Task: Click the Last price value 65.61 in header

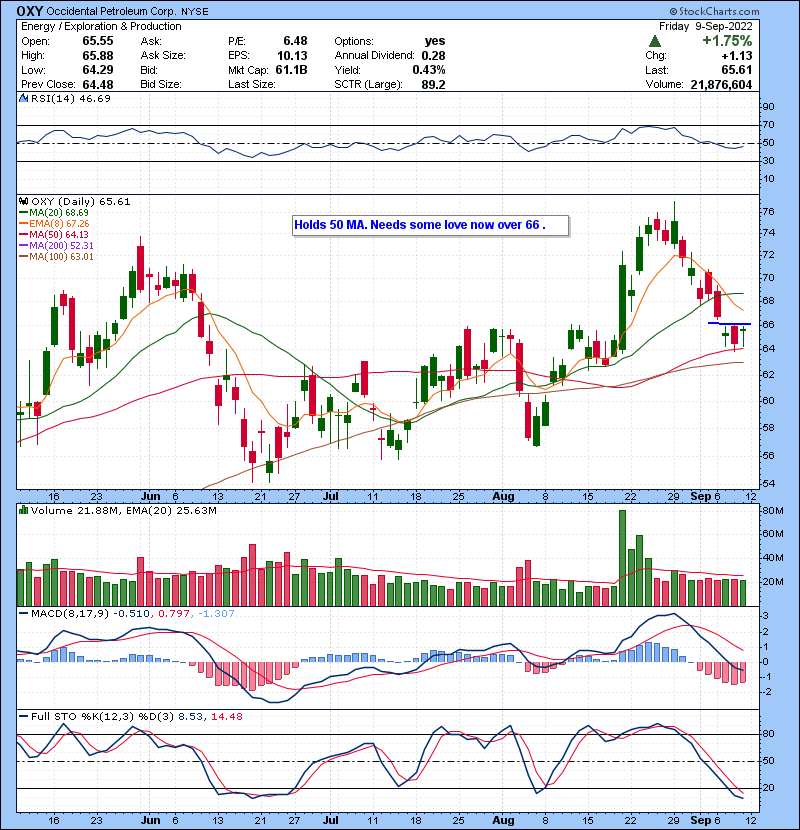Action: [x=736, y=70]
